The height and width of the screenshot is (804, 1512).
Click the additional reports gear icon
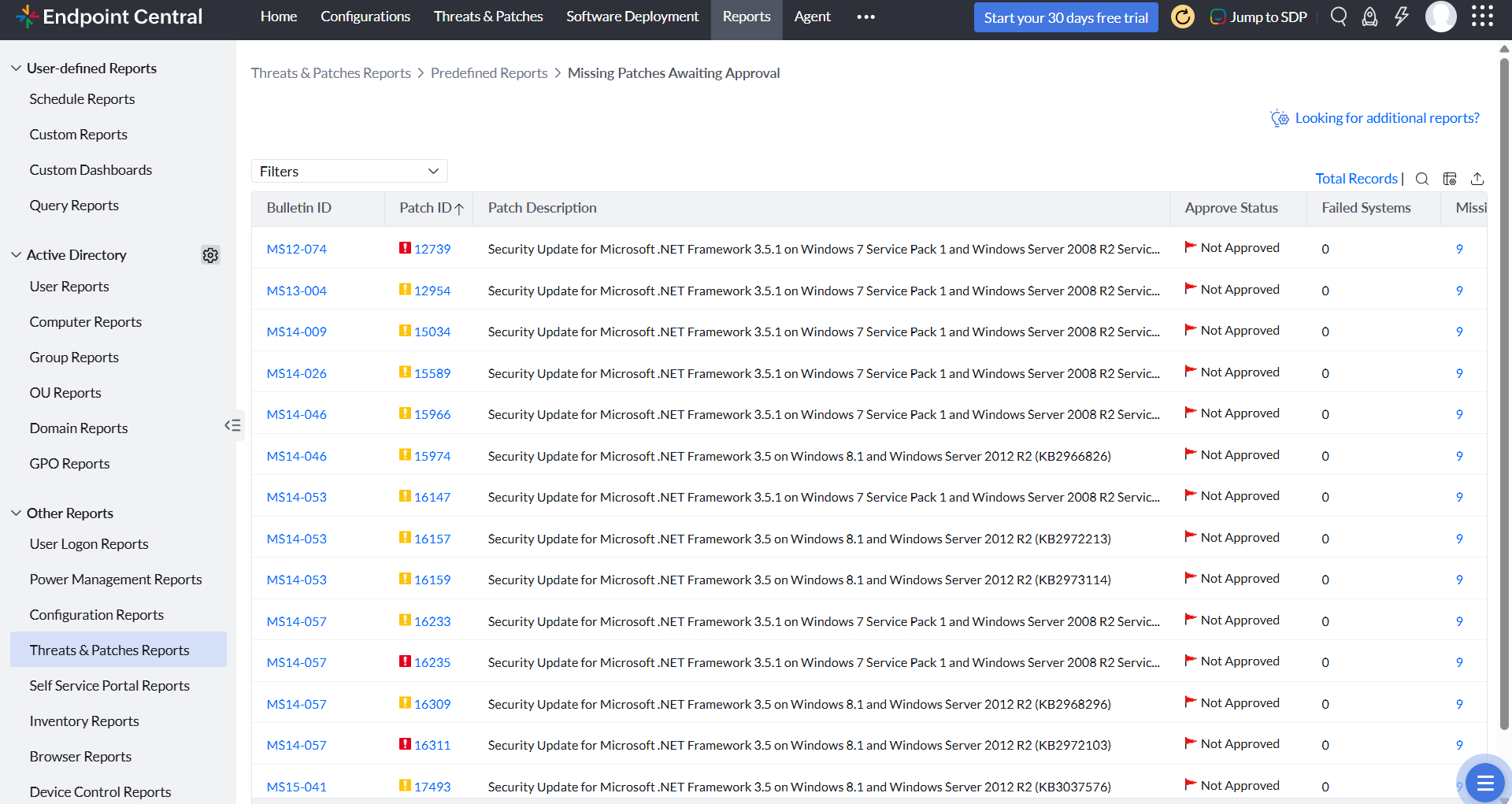tap(1280, 118)
